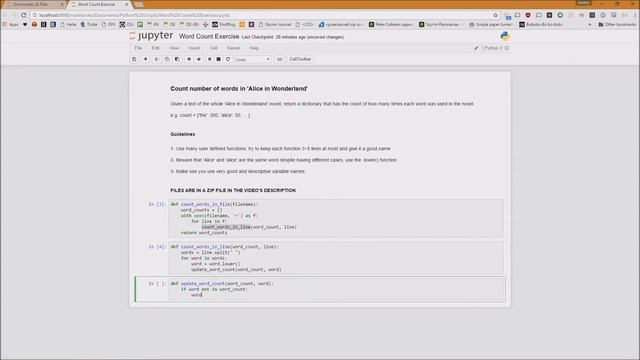Viewport: 640px width, 360px height.
Task: Click the 'Count number of words' heading
Action: click(x=239, y=89)
